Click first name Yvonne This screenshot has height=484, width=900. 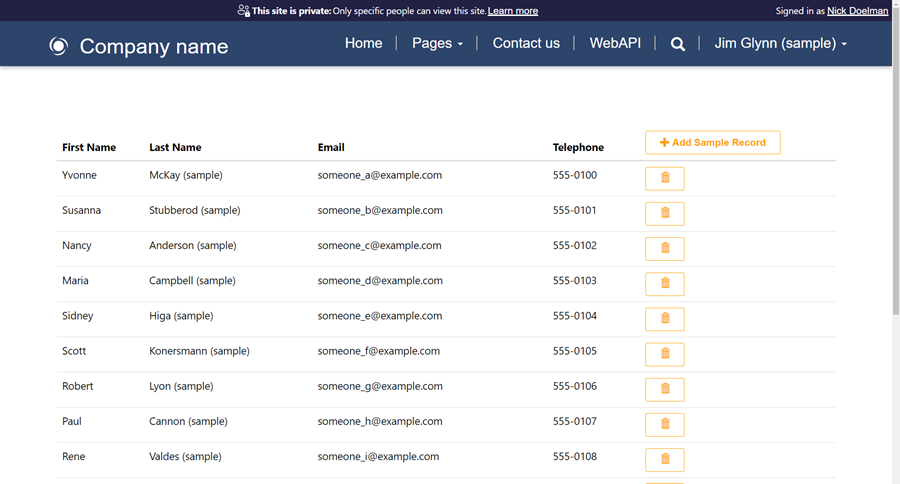tap(79, 175)
